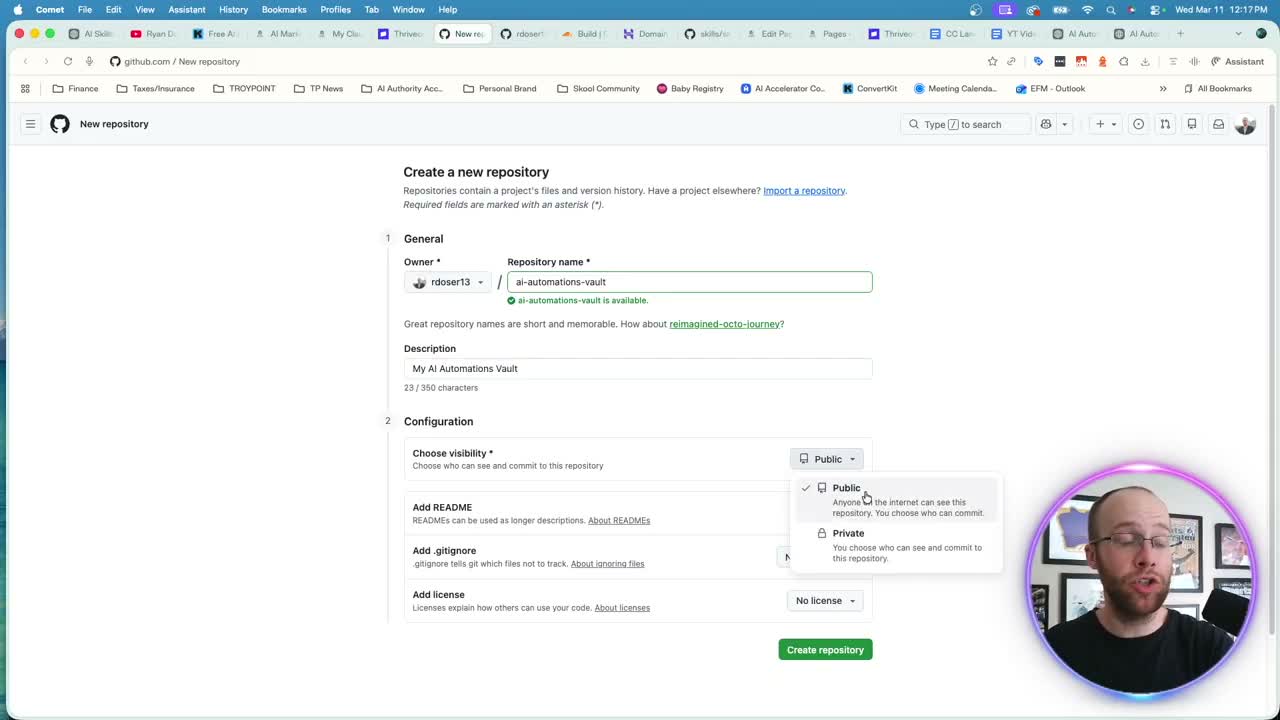Open the No license dropdown
Viewport: 1280px width, 720px height.
825,601
